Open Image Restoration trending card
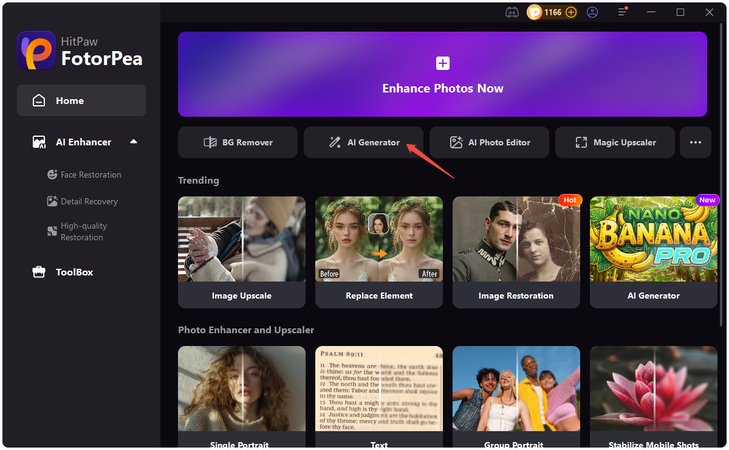The image size is (729, 450). tap(516, 252)
